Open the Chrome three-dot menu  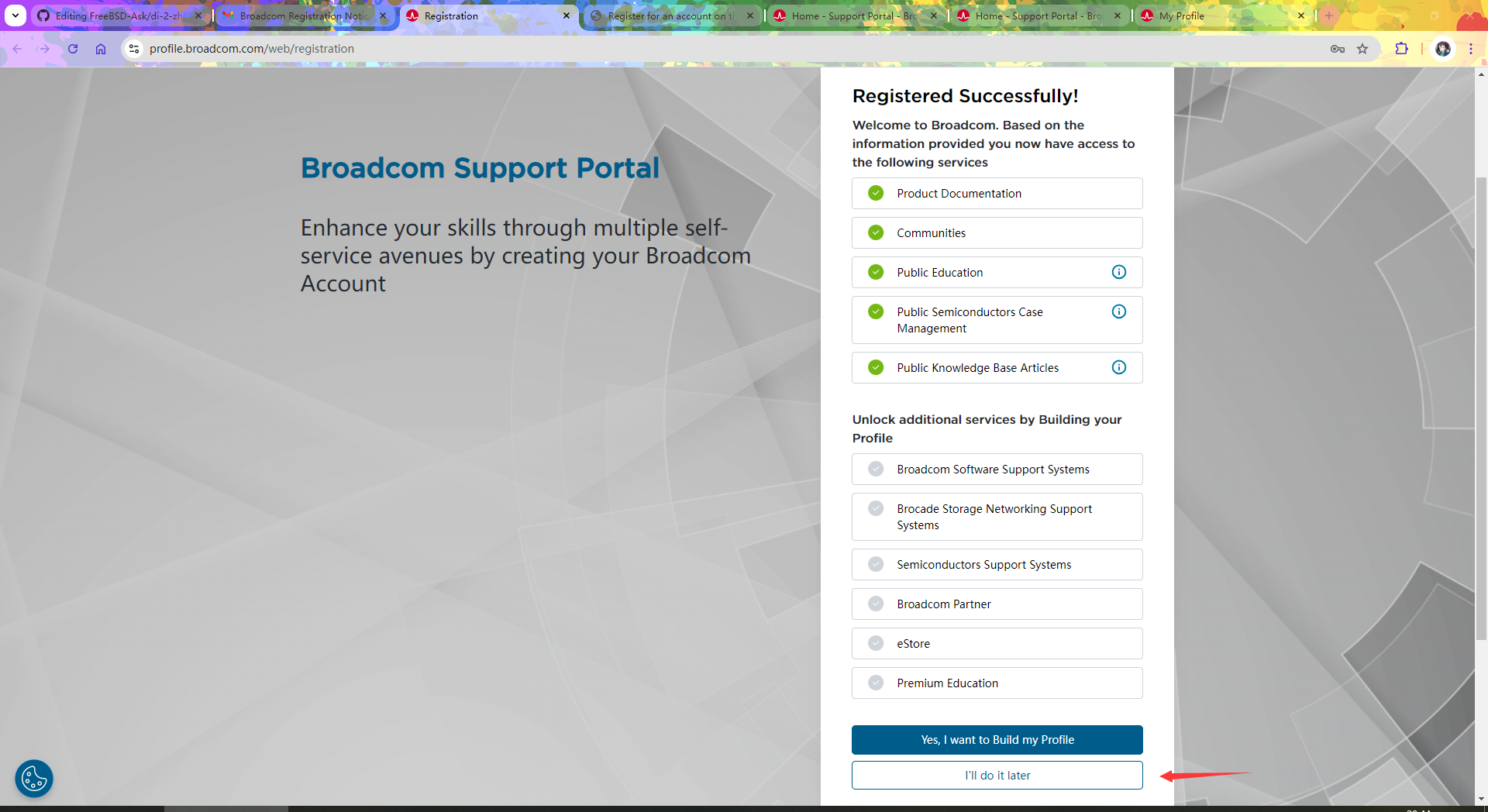point(1470,49)
